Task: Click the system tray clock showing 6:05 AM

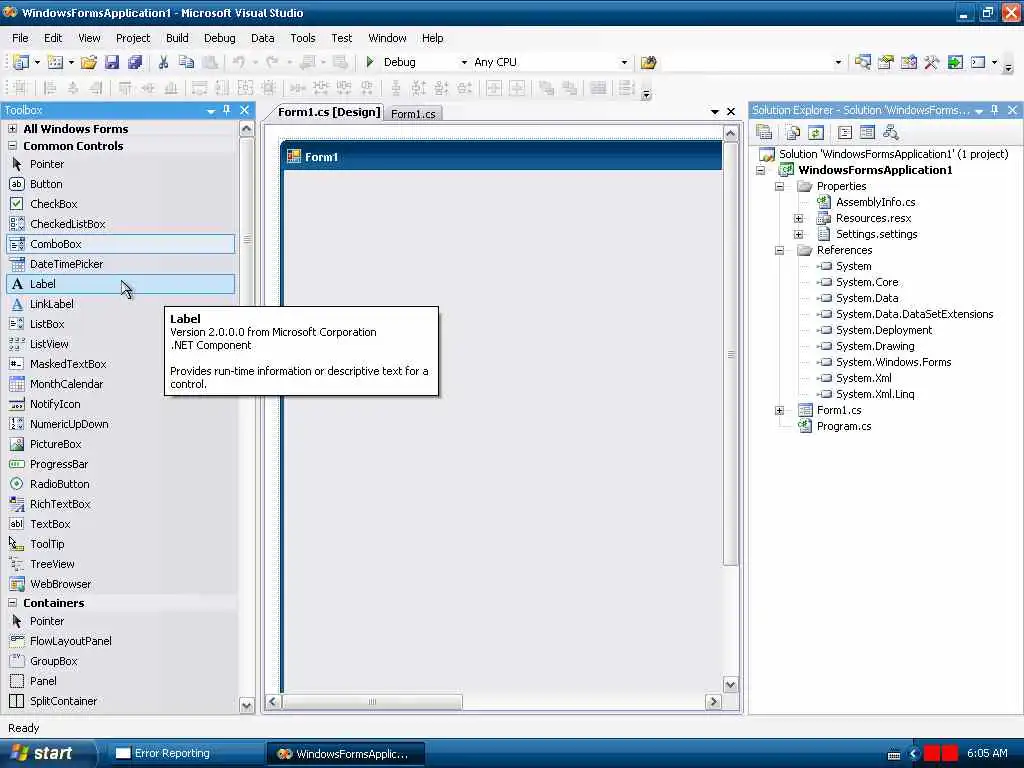Action: coord(987,753)
